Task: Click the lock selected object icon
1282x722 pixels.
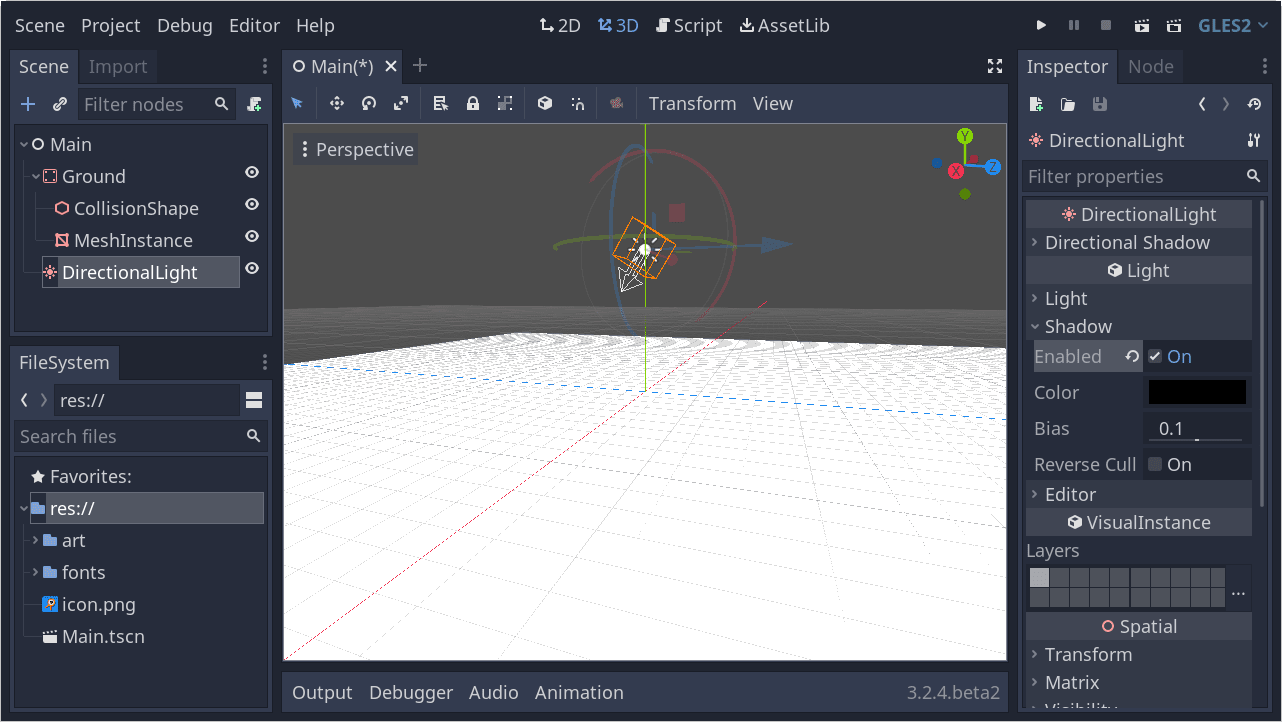Action: (473, 104)
